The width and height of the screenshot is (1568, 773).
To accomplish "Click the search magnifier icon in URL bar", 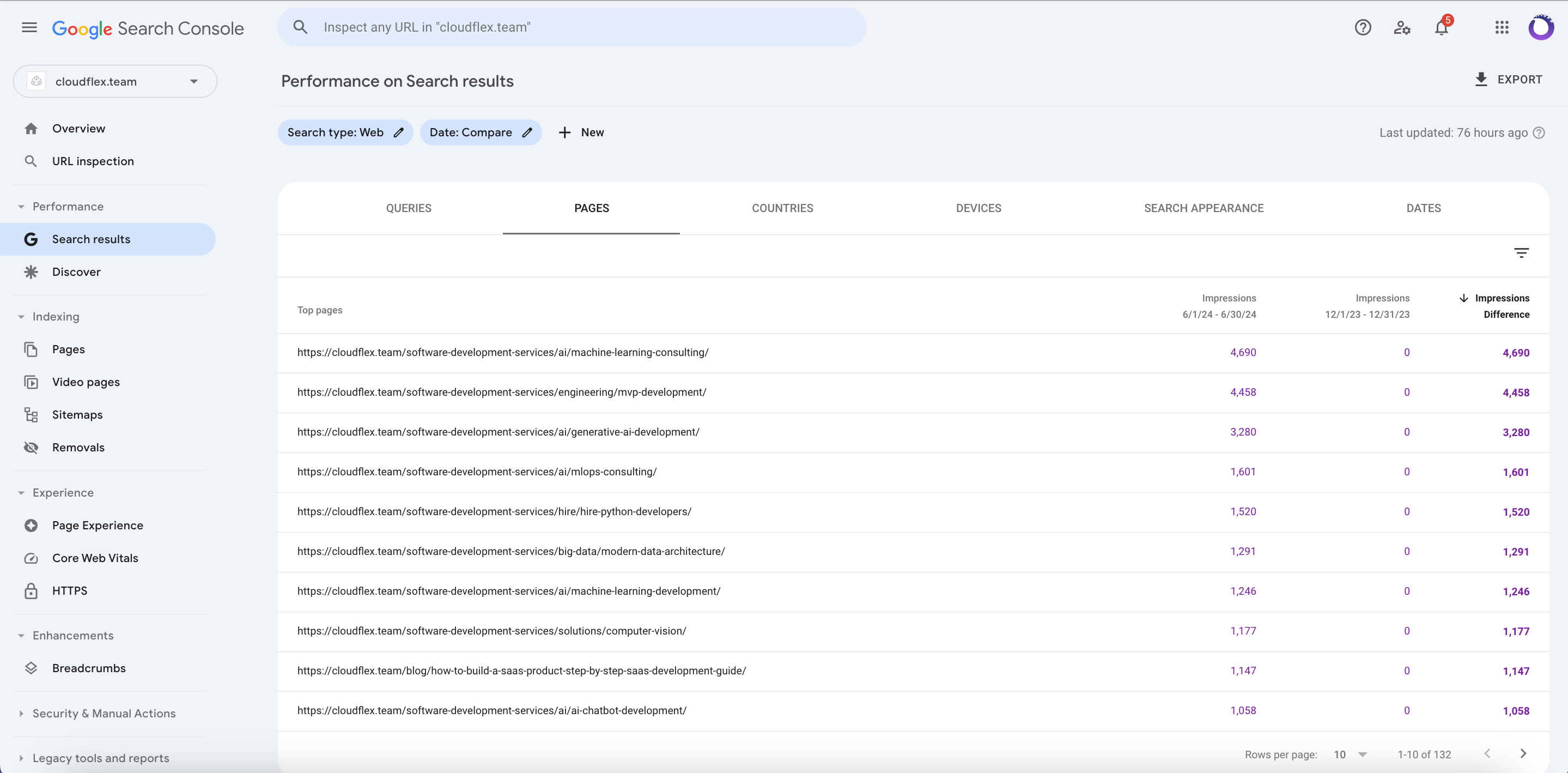I will pyautogui.click(x=300, y=27).
